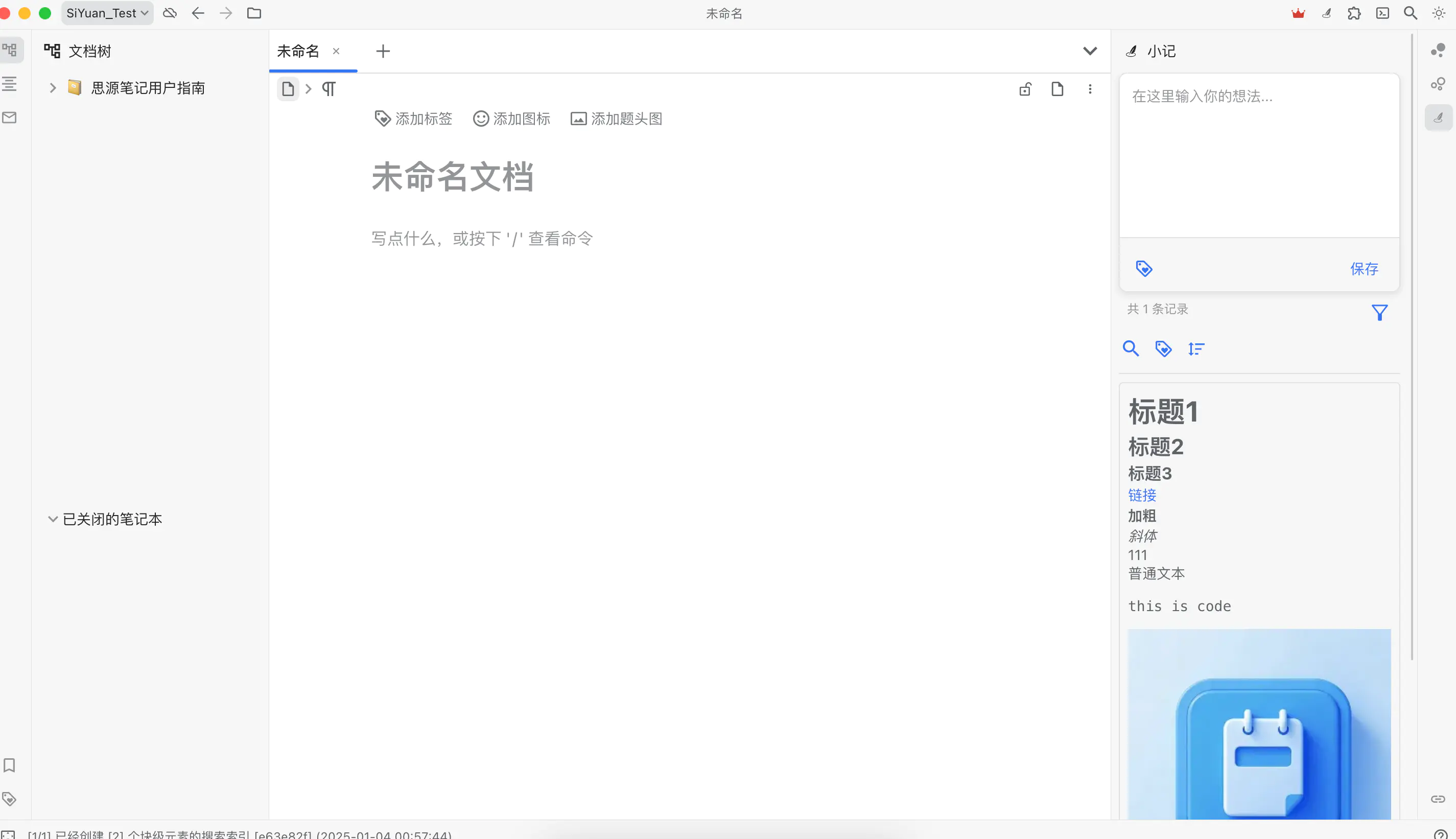The image size is (1456, 839).
Task: Open the inbox panel icon
Action: [x=10, y=118]
